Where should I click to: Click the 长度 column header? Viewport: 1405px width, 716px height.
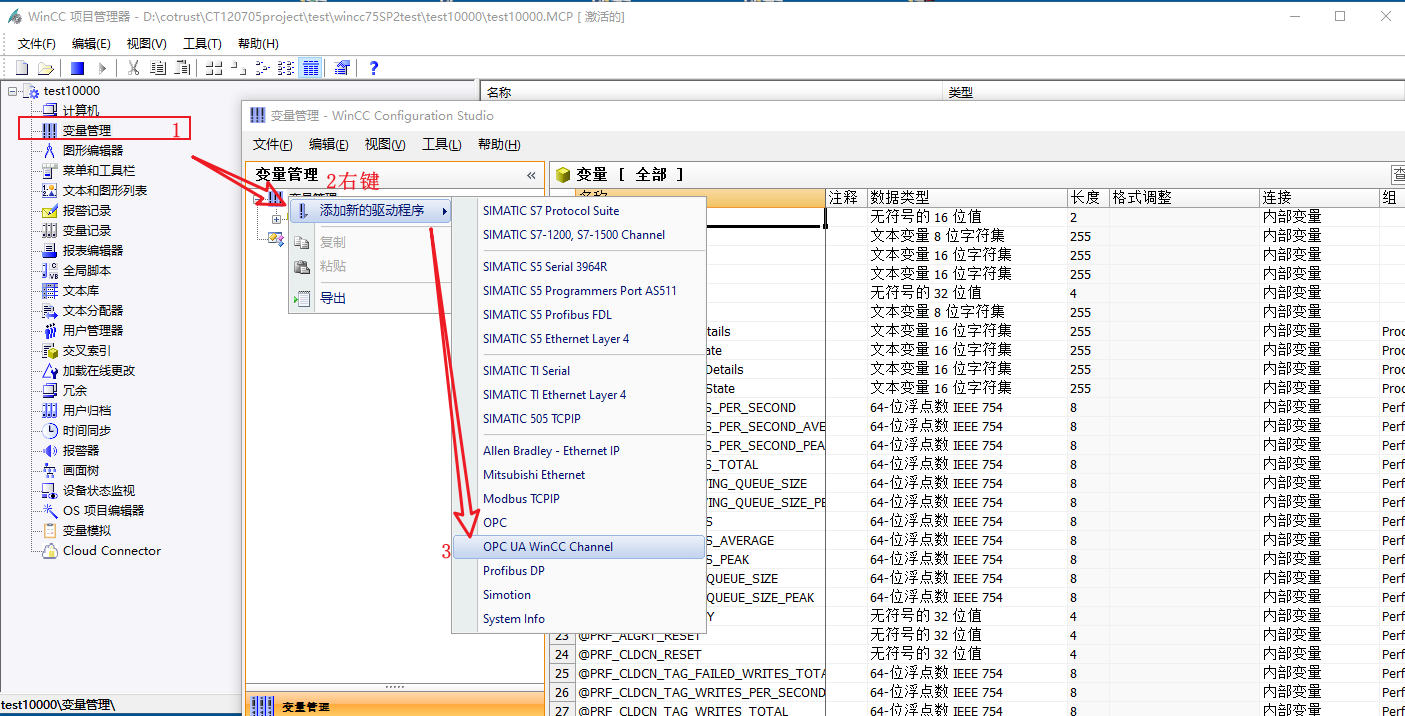coord(1088,198)
